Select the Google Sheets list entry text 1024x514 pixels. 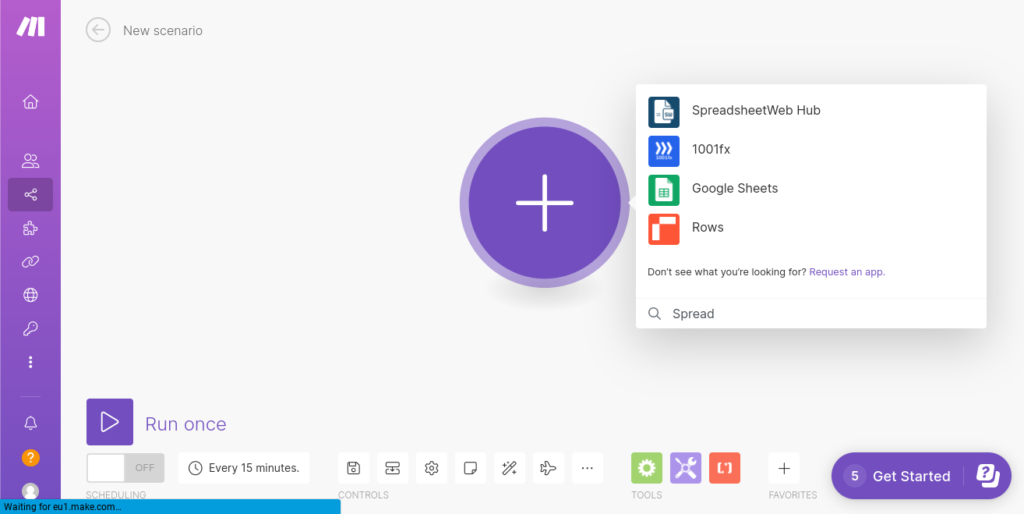735,189
